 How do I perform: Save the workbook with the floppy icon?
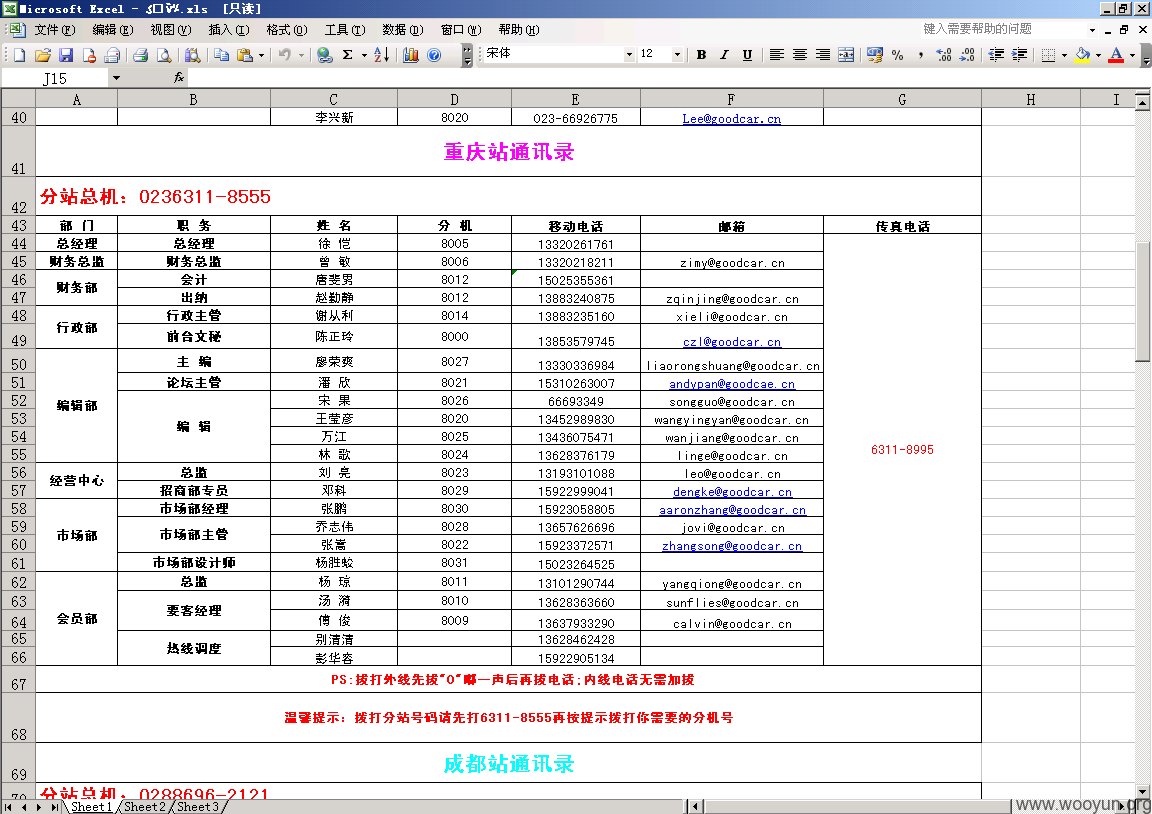click(66, 55)
